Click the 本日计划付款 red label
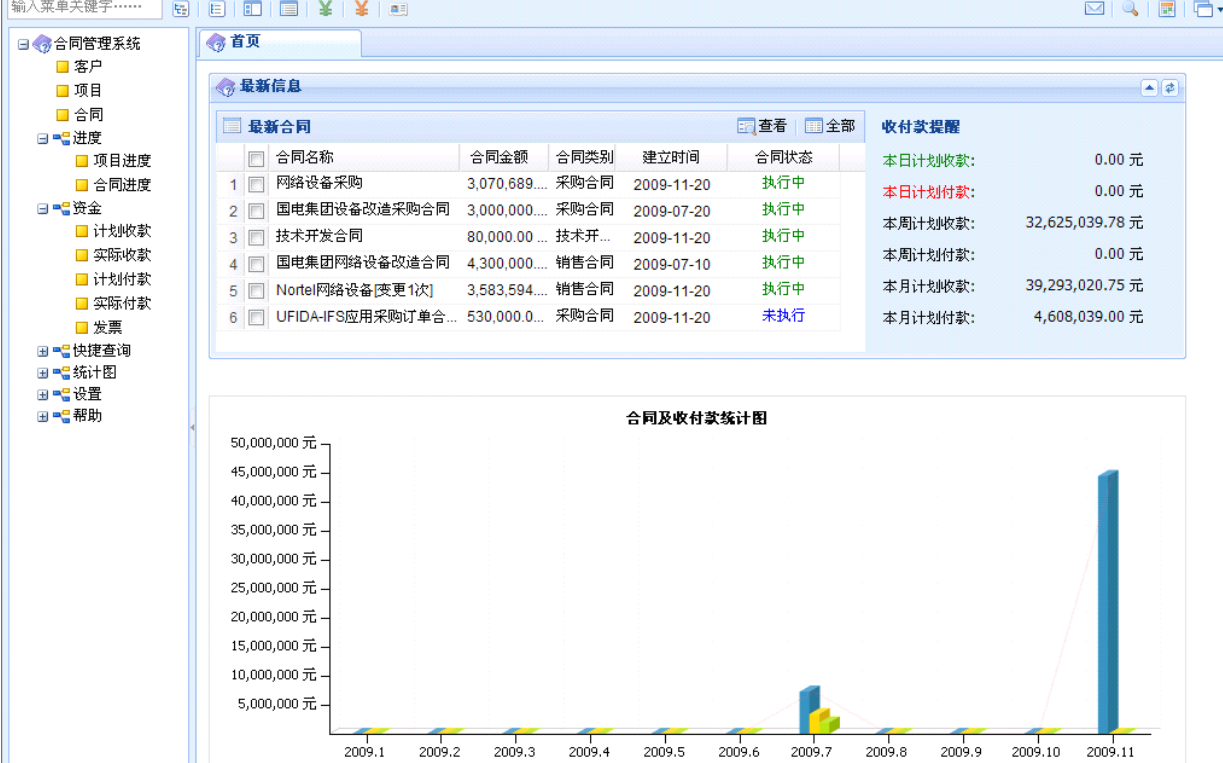 pyautogui.click(x=928, y=192)
